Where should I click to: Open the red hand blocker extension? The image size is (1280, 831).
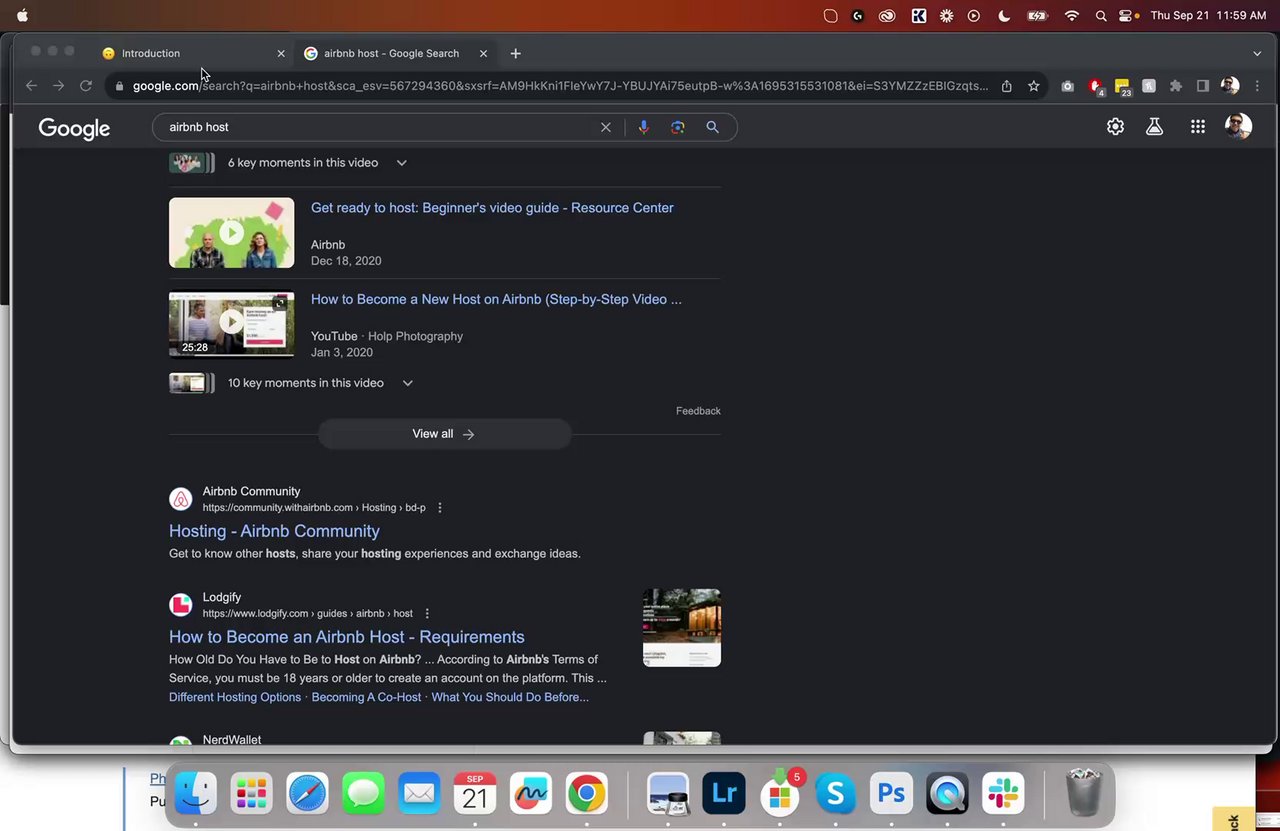tap(1095, 86)
